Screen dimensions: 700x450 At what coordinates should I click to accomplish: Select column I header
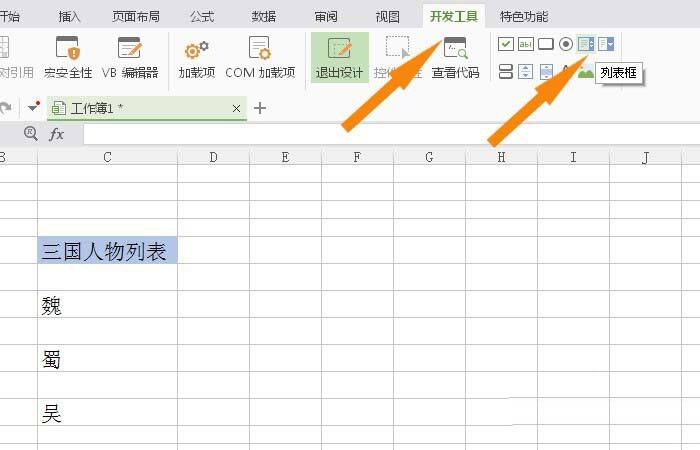[x=573, y=157]
